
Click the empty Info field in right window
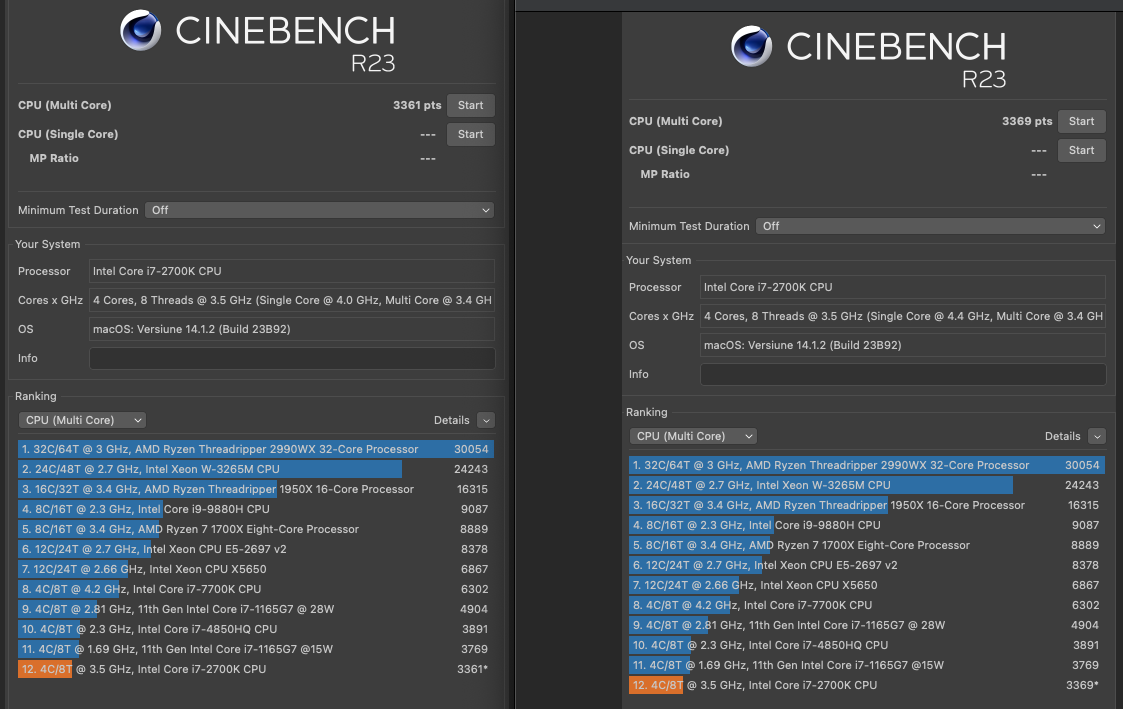[x=902, y=374]
